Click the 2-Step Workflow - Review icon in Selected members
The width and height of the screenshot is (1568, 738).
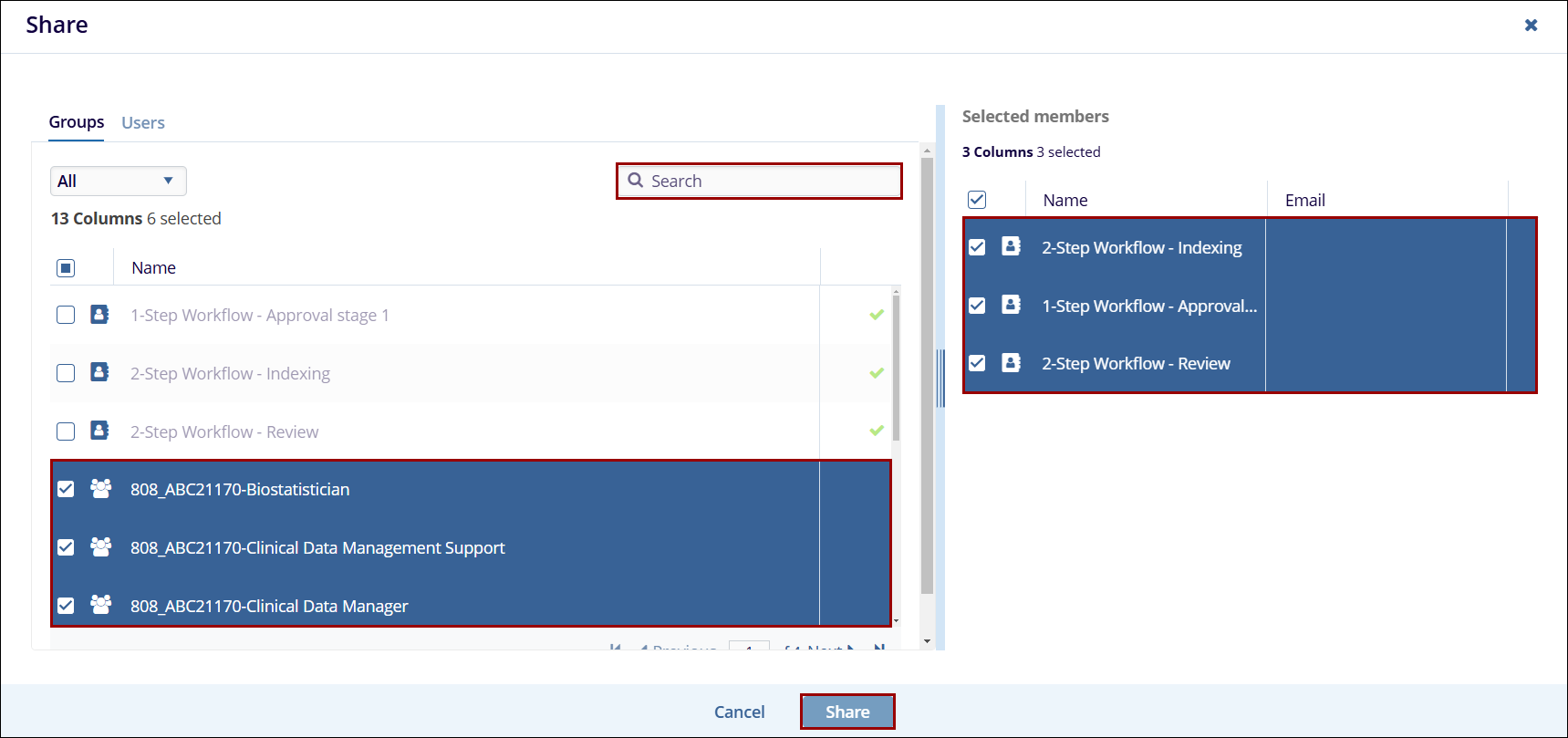[1011, 363]
